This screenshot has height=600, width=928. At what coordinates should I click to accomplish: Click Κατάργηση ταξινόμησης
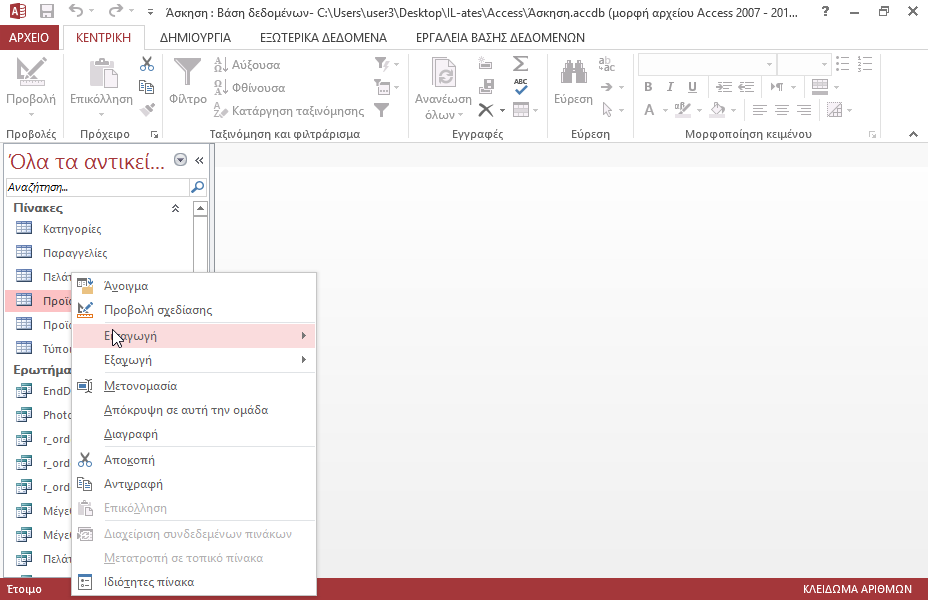click(289, 111)
